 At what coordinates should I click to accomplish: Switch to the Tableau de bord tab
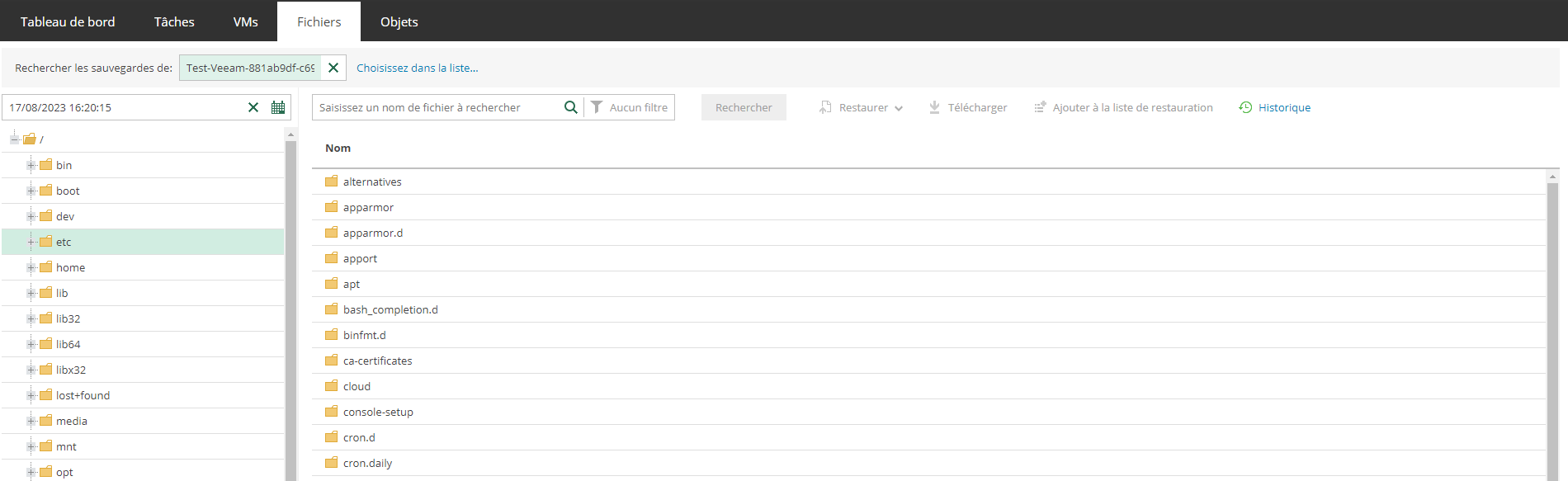(x=68, y=21)
